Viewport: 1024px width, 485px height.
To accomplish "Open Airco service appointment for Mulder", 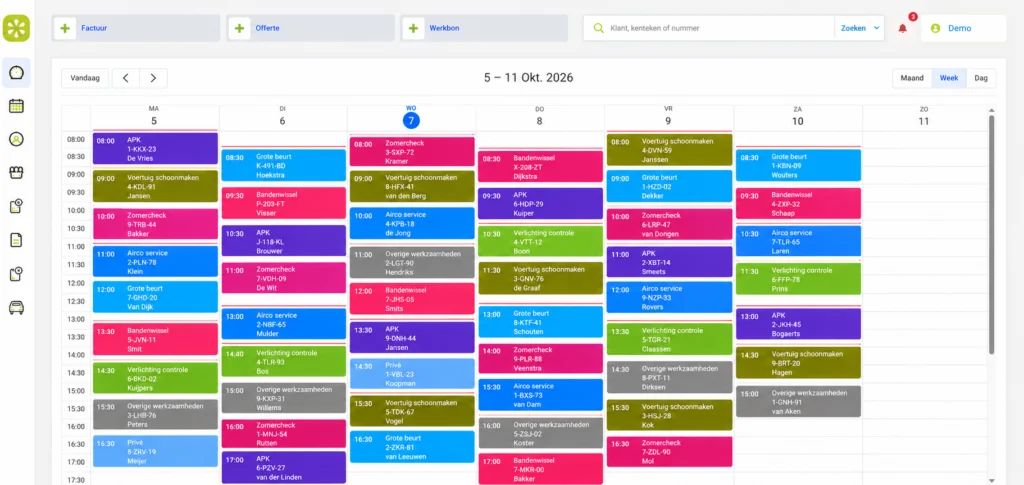I will 284,324.
